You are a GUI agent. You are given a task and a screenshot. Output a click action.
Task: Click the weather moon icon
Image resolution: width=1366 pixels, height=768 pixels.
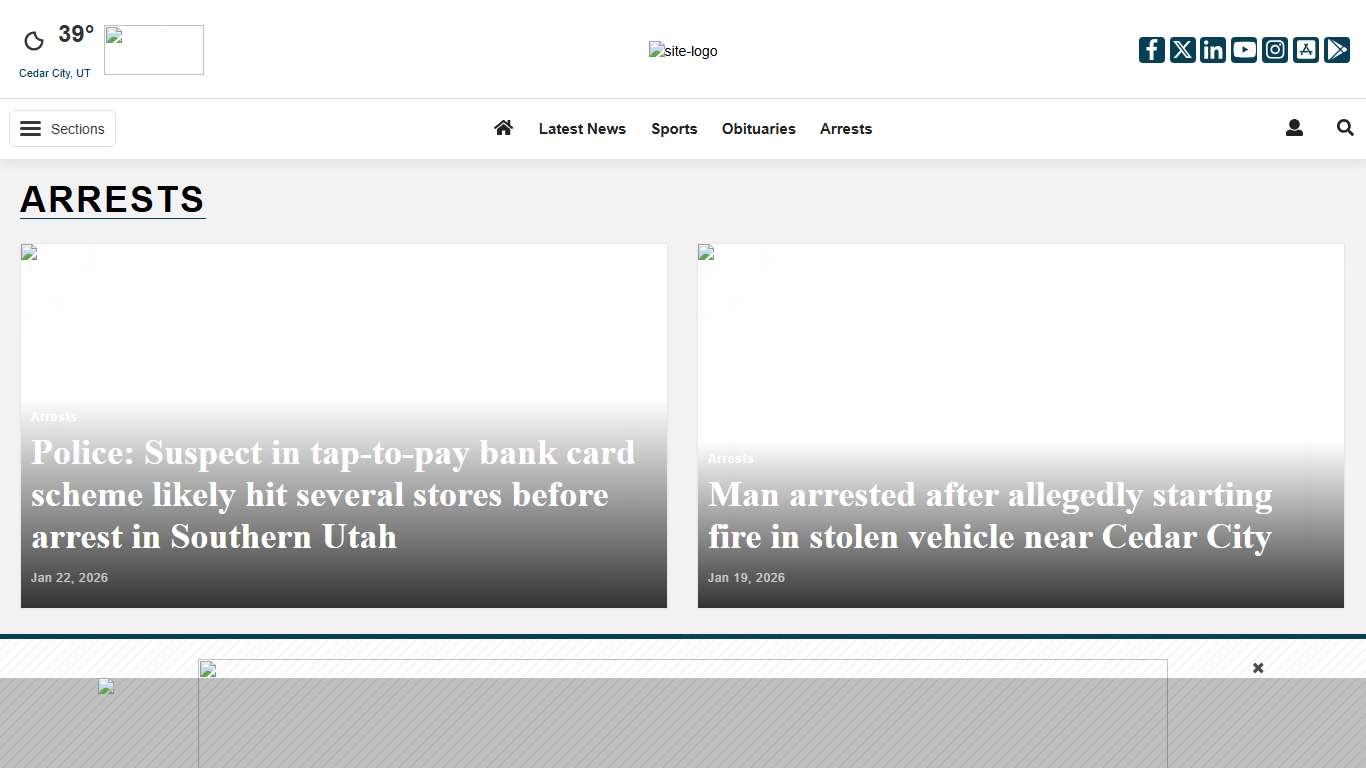pyautogui.click(x=33, y=39)
